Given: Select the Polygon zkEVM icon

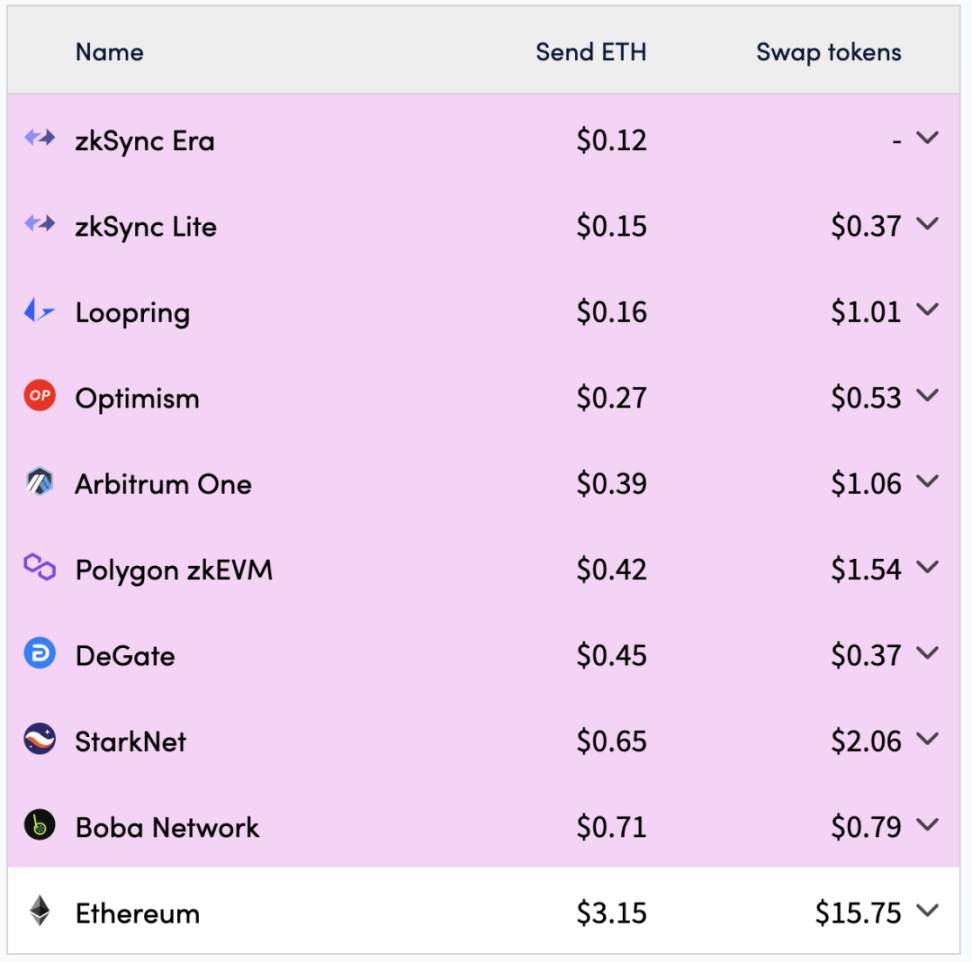Looking at the screenshot, I should point(40,567).
